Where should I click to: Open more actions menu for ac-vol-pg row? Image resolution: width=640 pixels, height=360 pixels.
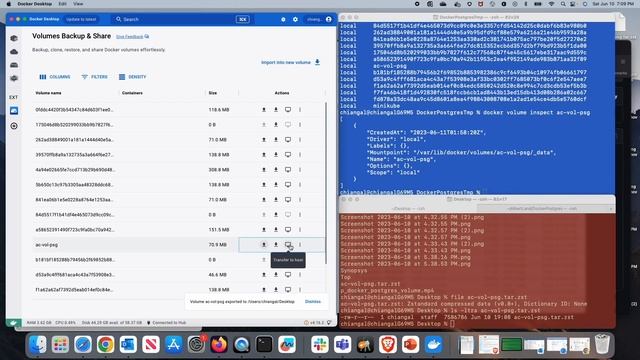tap(300, 245)
